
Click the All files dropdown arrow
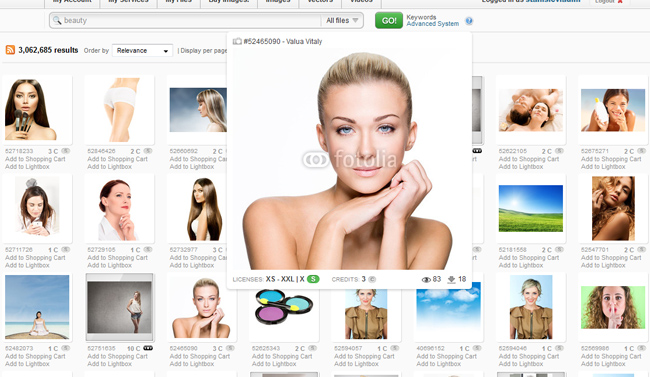click(x=355, y=20)
